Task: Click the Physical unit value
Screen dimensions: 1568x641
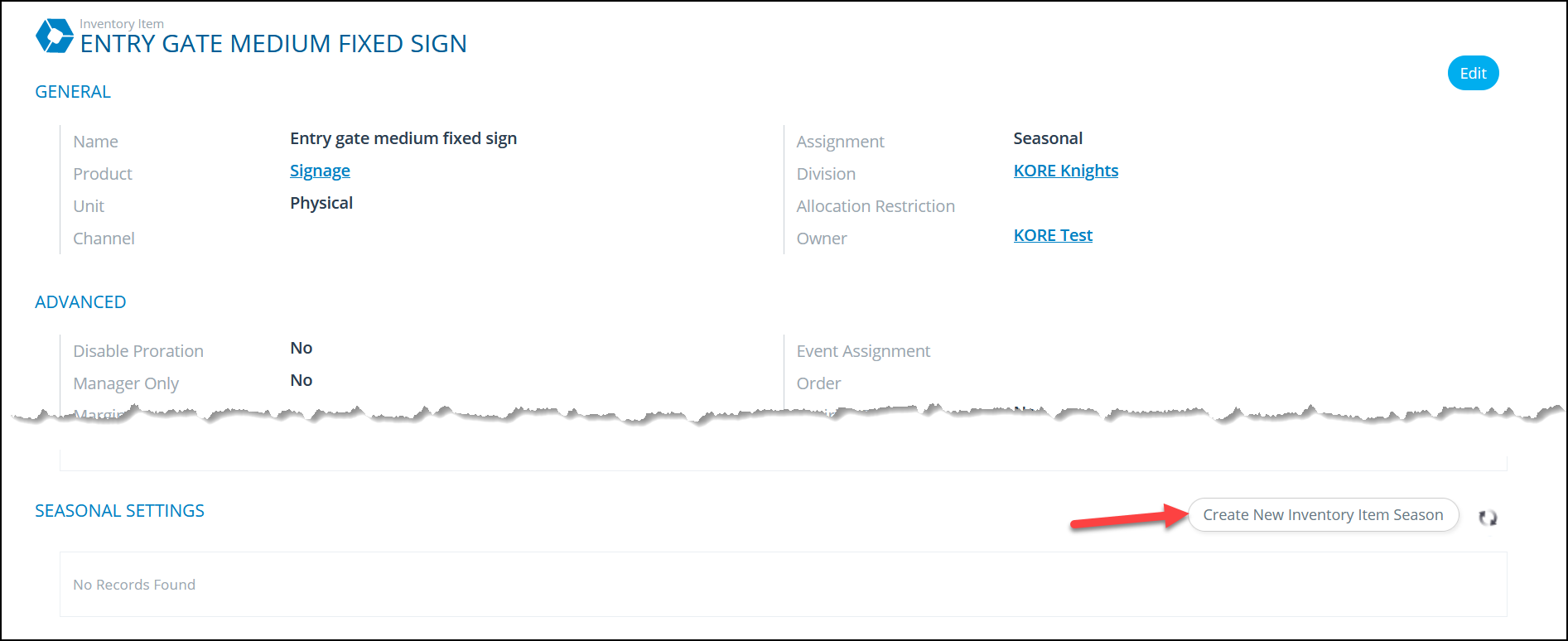Action: [x=321, y=203]
